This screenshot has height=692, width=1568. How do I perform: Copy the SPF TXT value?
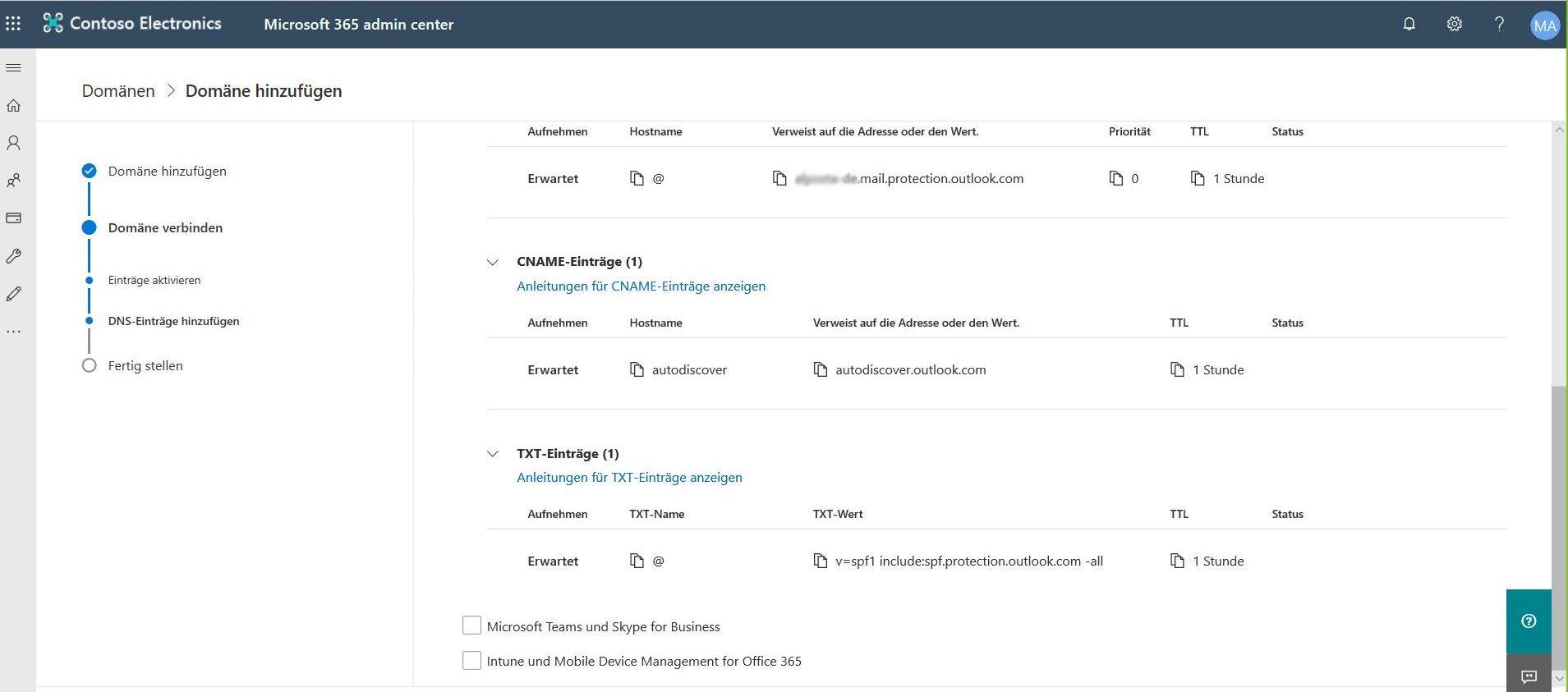(x=820, y=561)
